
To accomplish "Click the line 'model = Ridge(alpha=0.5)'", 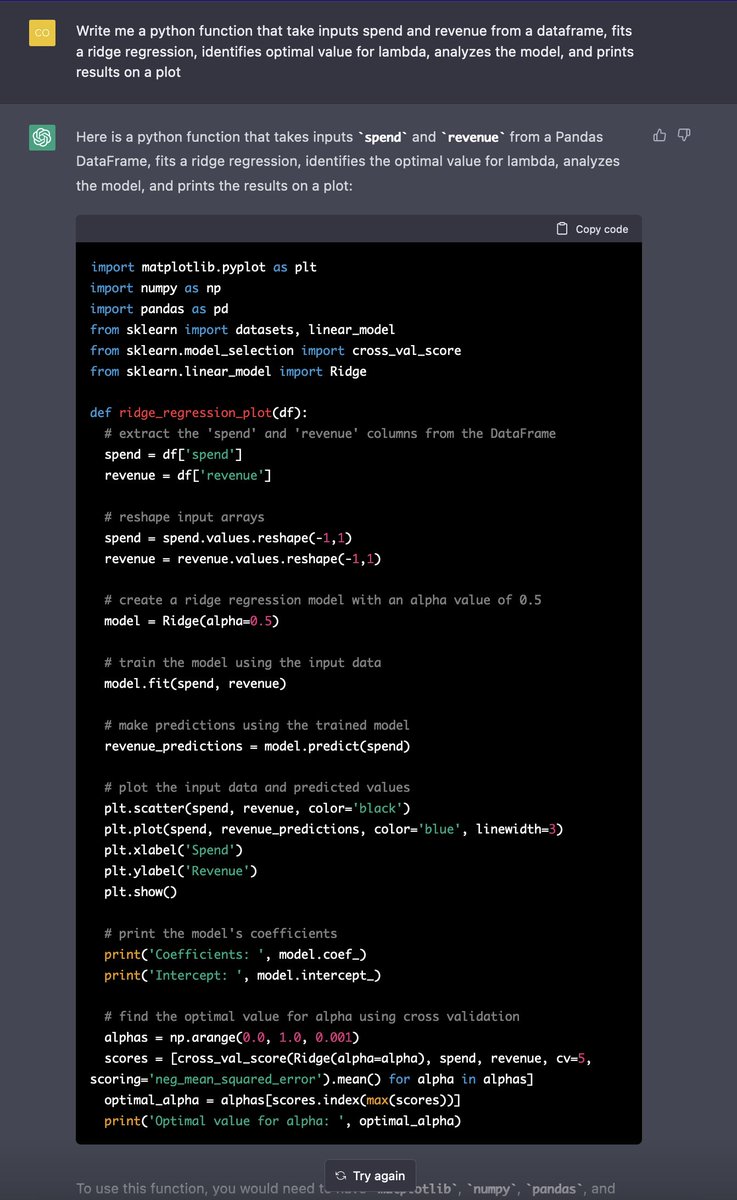I will tap(191, 621).
